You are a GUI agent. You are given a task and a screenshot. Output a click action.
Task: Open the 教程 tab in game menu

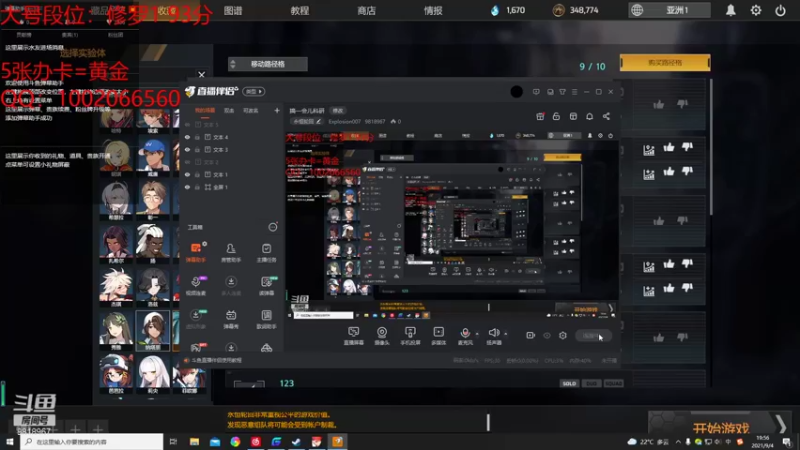300,10
